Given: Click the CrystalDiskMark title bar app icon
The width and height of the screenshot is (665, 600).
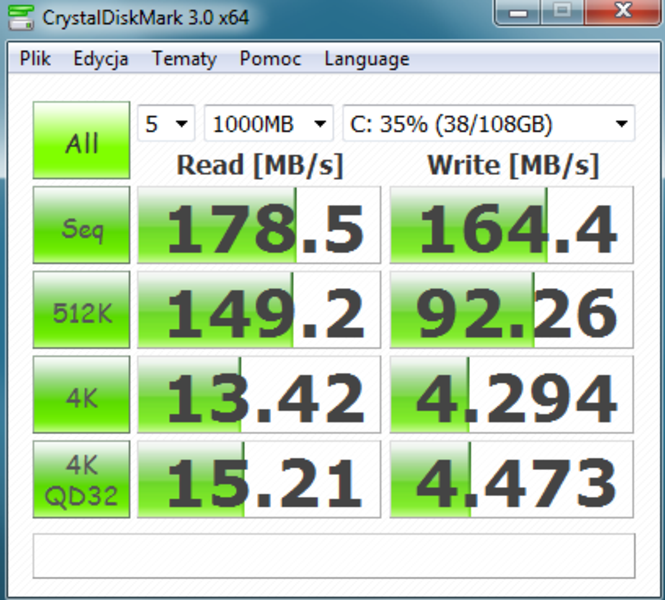Looking at the screenshot, I should tap(21, 17).
